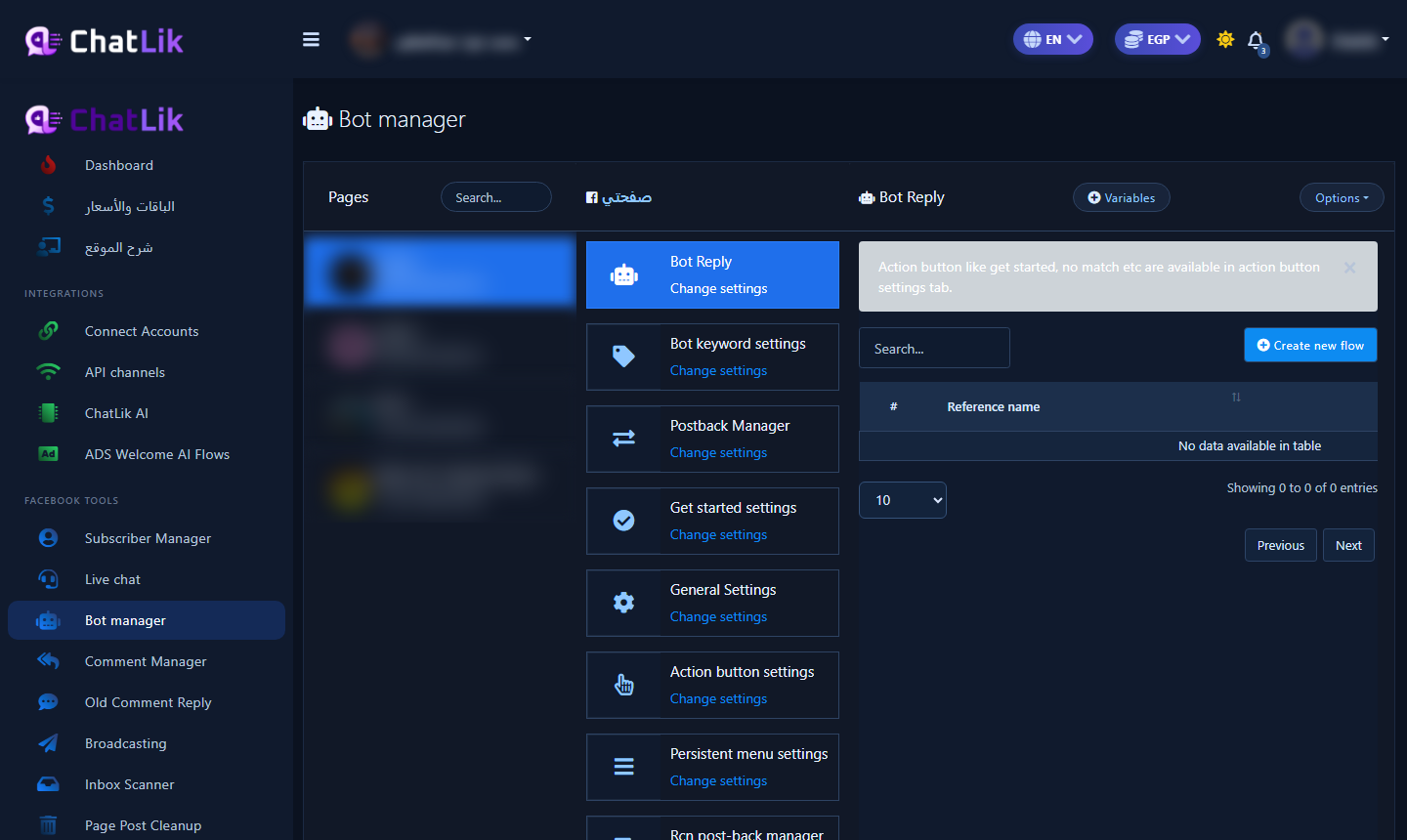
Task: Open Postback Manager Change settings
Action: pos(718,453)
